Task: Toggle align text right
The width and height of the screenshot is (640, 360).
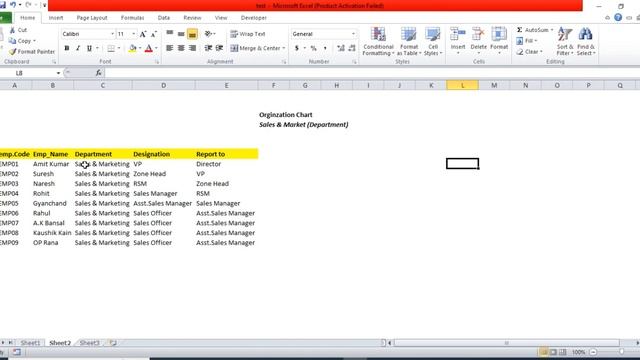Action: [192, 48]
